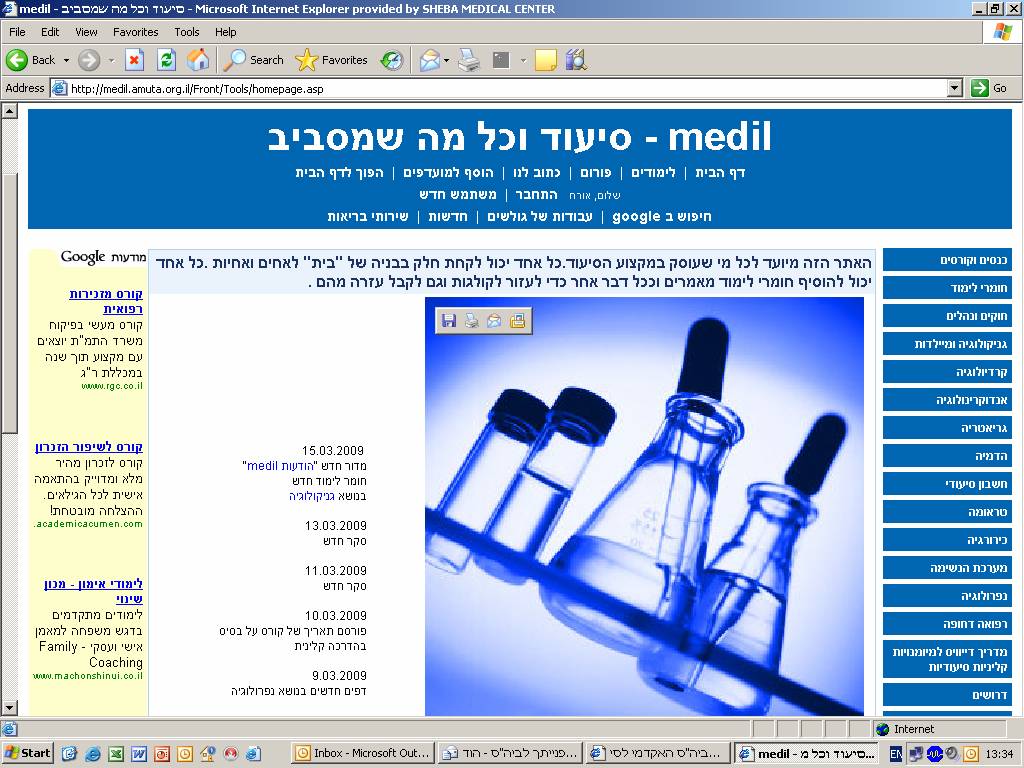Open the Help menu
Image resolution: width=1024 pixels, height=768 pixels.
point(225,32)
